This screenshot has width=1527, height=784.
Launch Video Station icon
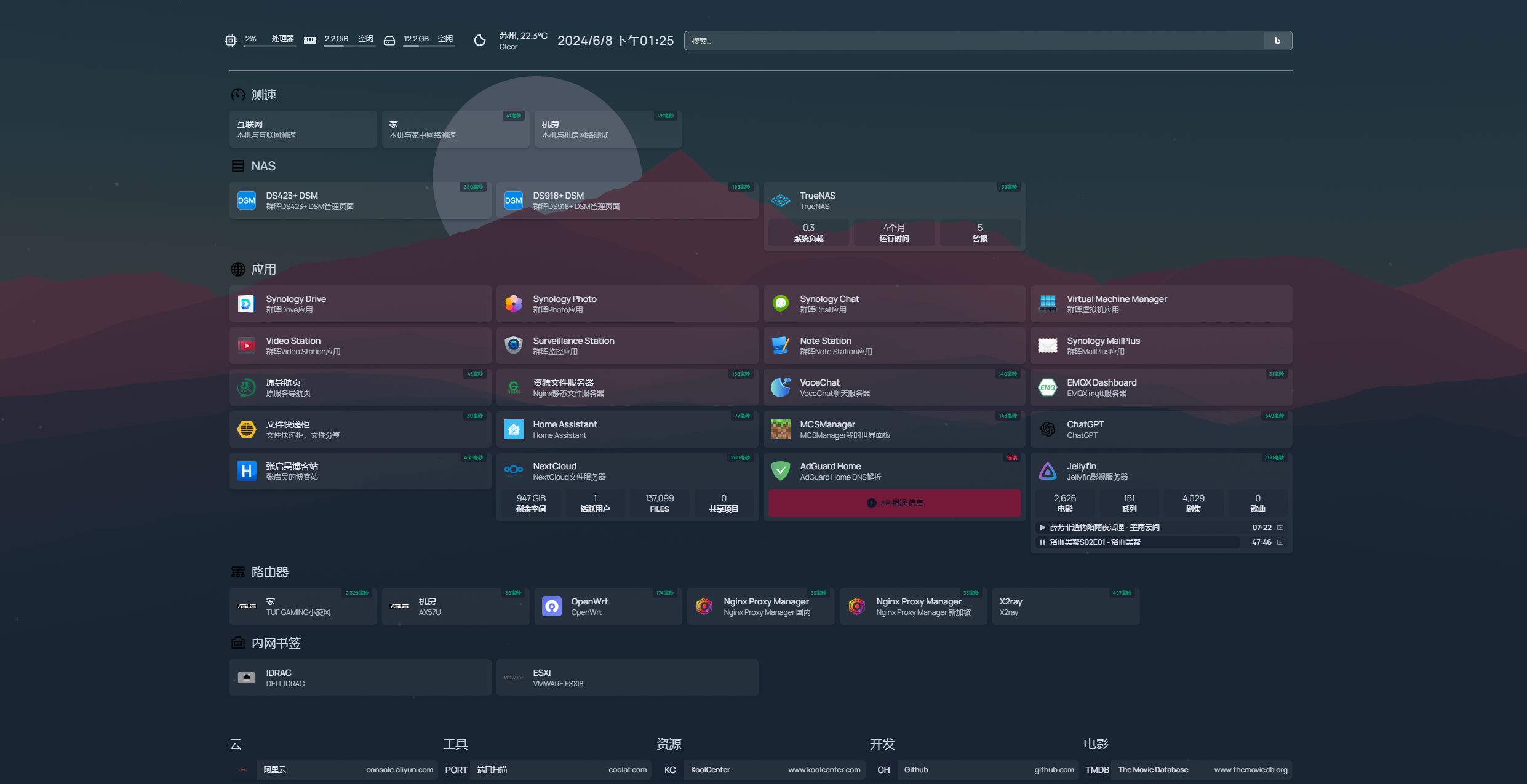coord(247,346)
